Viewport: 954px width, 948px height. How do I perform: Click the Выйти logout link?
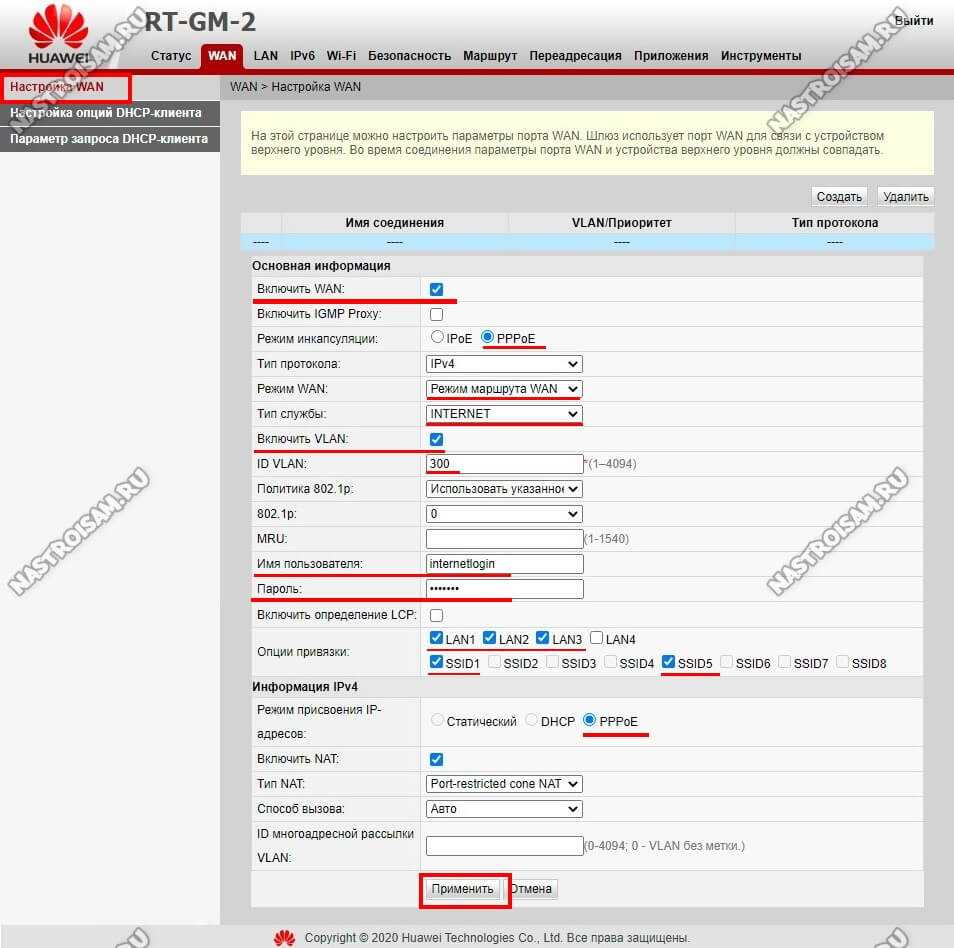pos(914,20)
